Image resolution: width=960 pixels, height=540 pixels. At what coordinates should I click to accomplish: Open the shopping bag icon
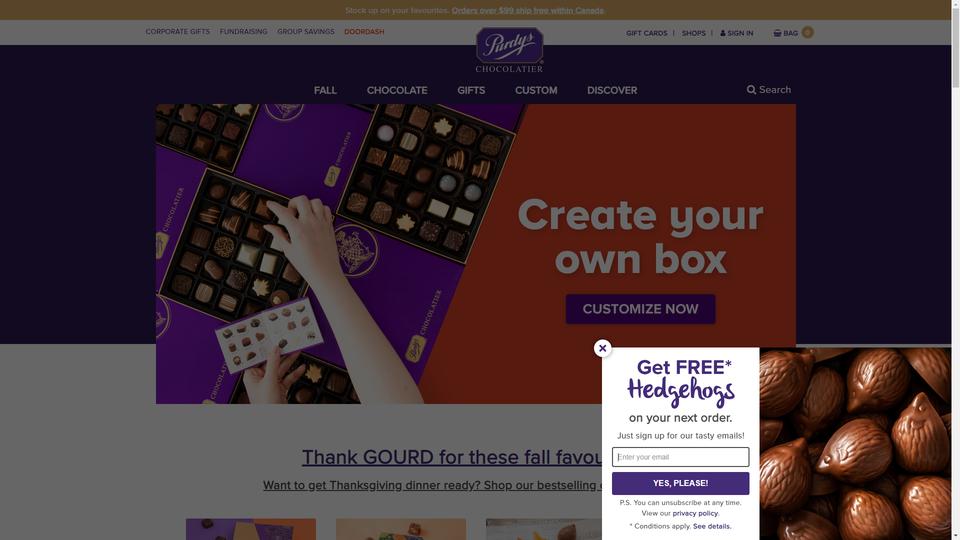coord(777,33)
